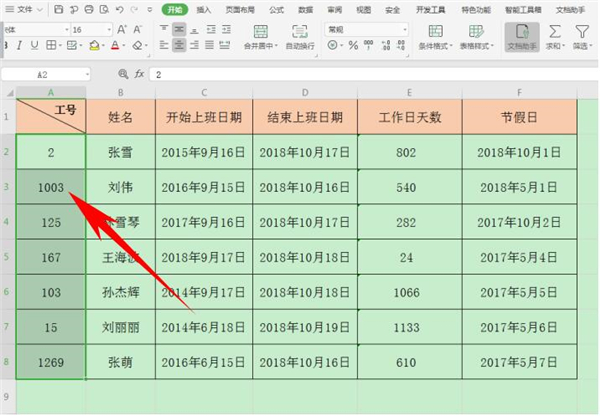The image size is (600, 416).
Task: Toggle horizontal center alignment
Action: (x=180, y=45)
